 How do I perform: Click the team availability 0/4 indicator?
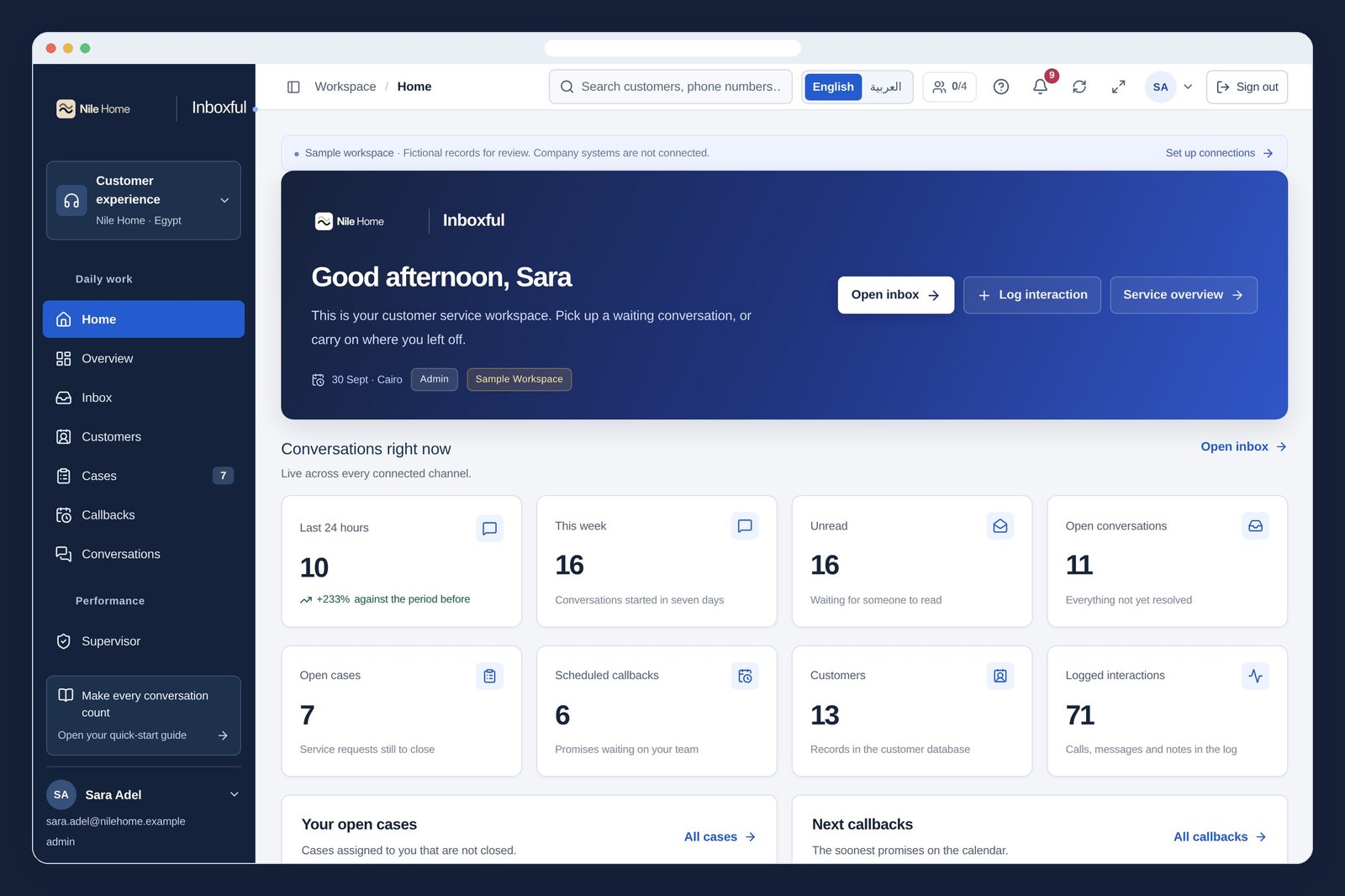[x=950, y=87]
